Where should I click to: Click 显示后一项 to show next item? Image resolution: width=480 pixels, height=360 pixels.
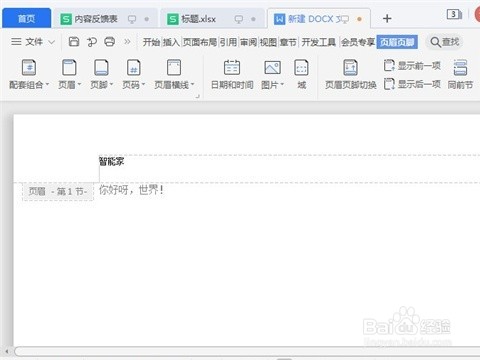(412, 84)
